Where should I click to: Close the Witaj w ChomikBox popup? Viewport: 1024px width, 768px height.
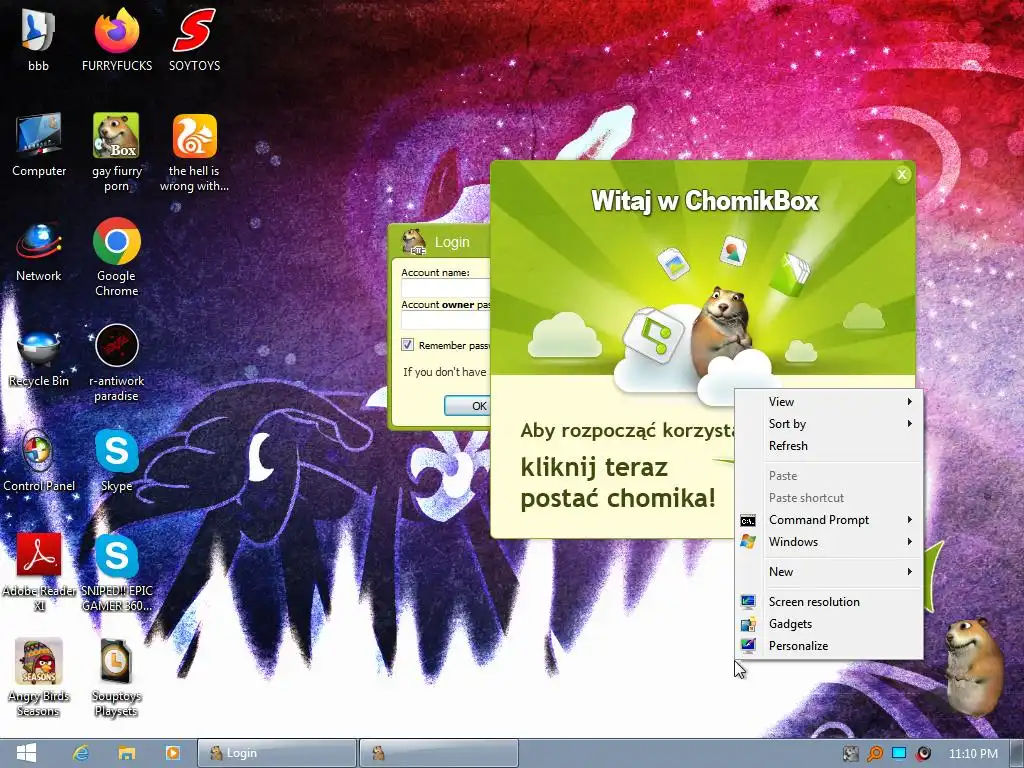902,174
